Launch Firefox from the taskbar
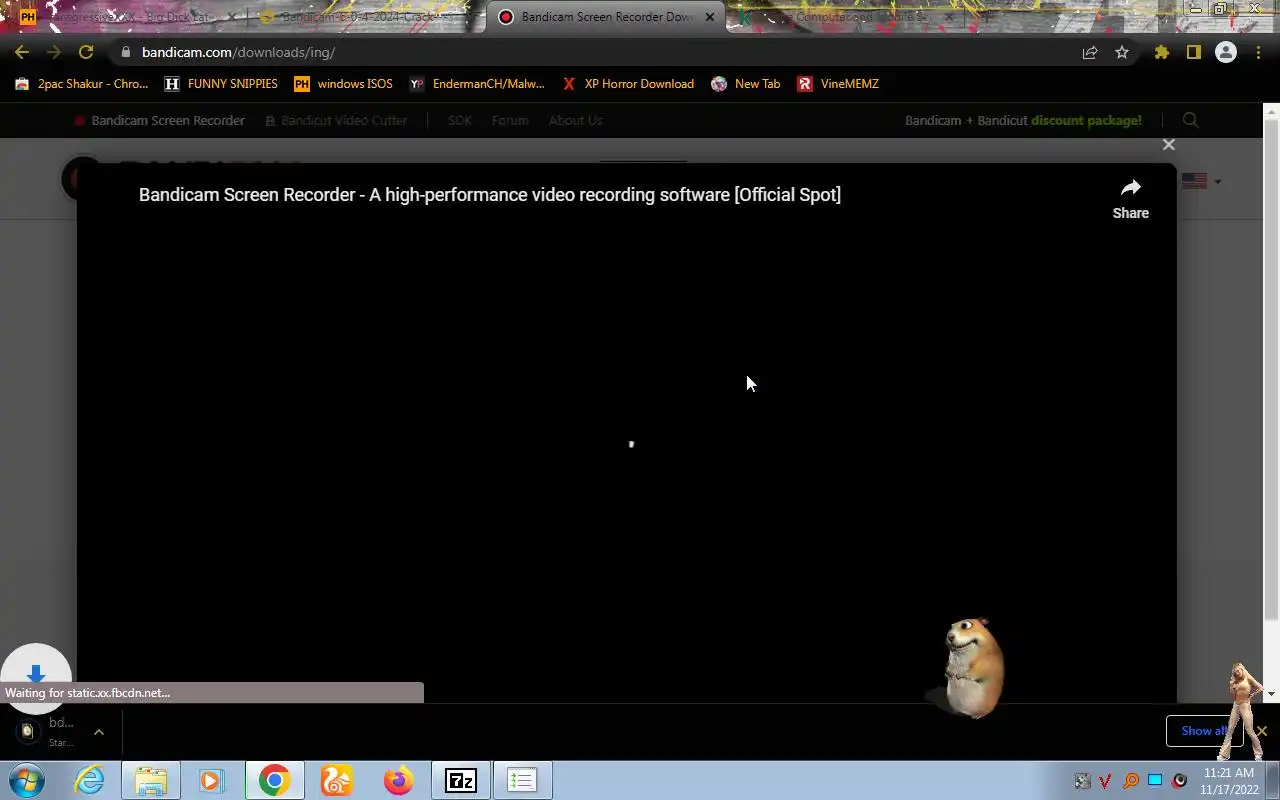The height and width of the screenshot is (800, 1280). (x=398, y=780)
